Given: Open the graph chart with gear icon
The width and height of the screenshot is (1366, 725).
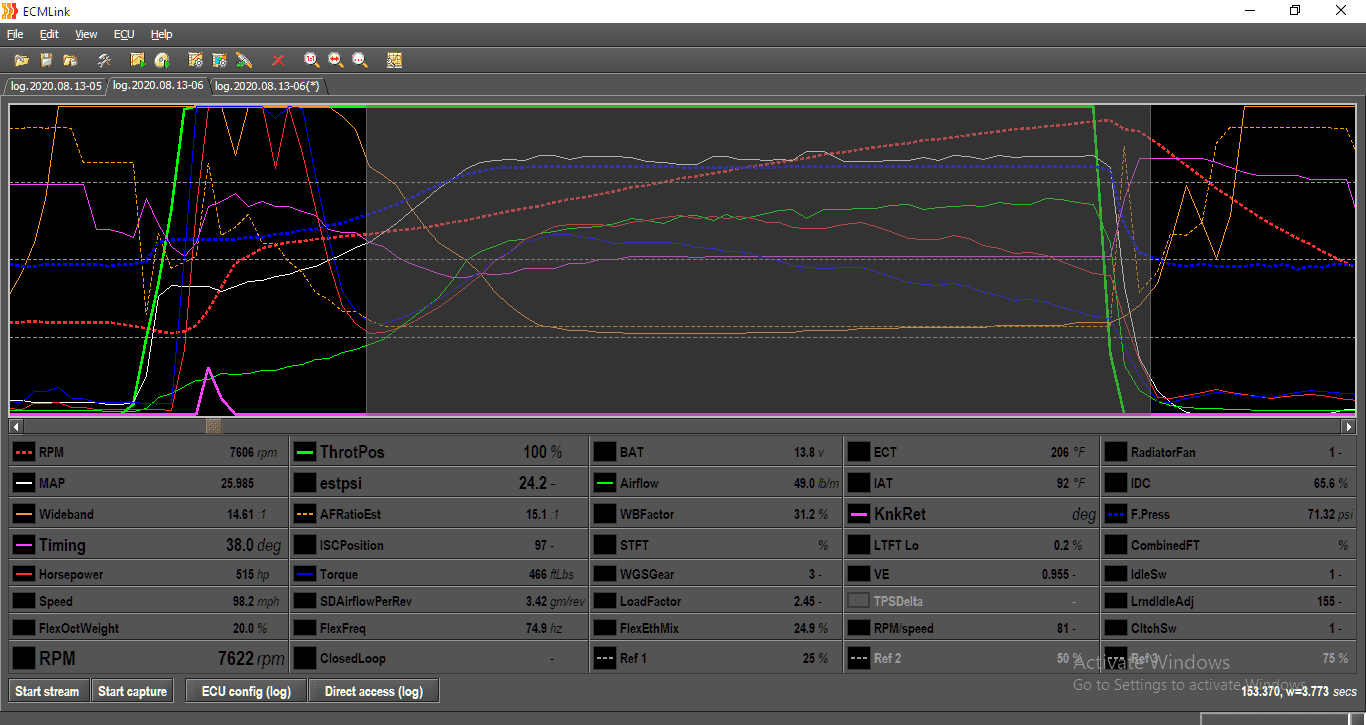Looking at the screenshot, I should [x=195, y=60].
